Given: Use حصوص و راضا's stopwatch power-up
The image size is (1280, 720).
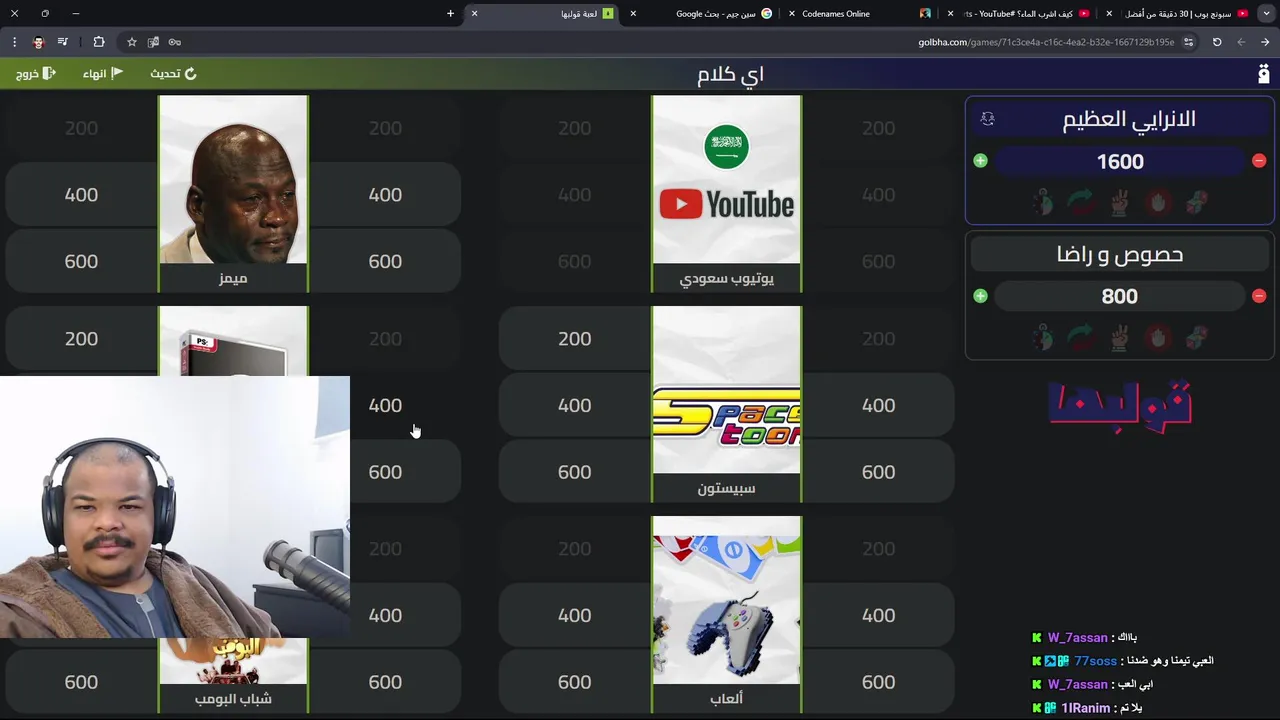Looking at the screenshot, I should pos(1042,337).
